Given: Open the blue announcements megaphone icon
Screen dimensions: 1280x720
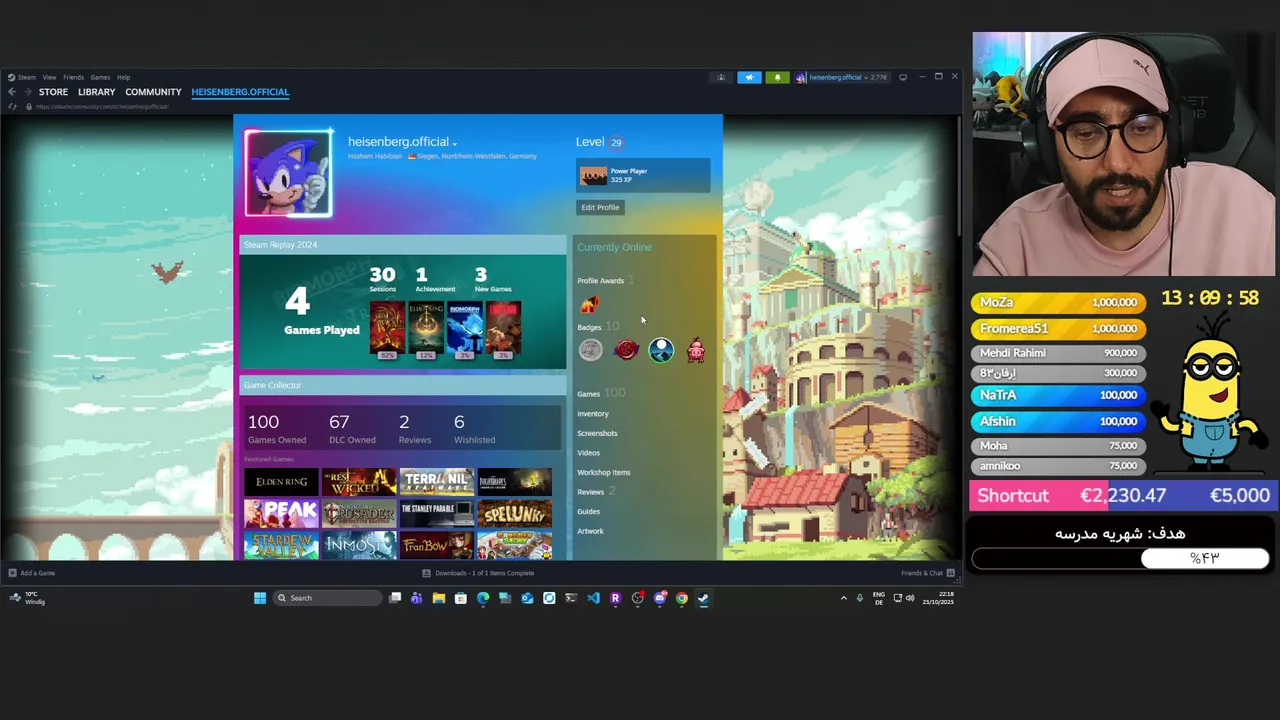Looking at the screenshot, I should coord(749,77).
